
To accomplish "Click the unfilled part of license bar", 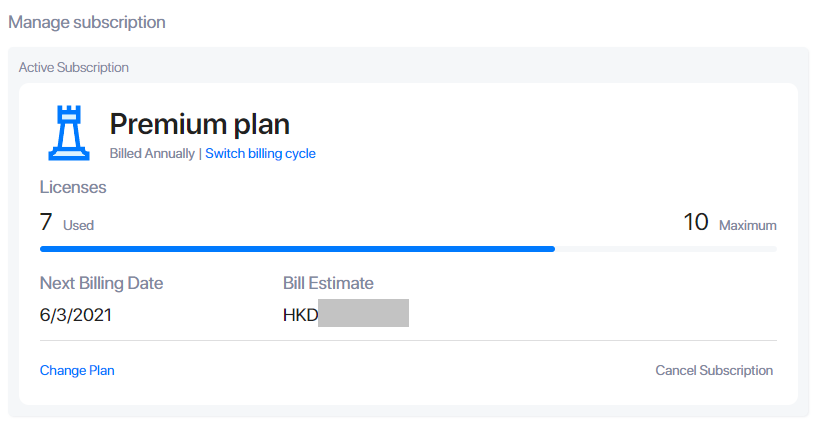I will coord(666,249).
